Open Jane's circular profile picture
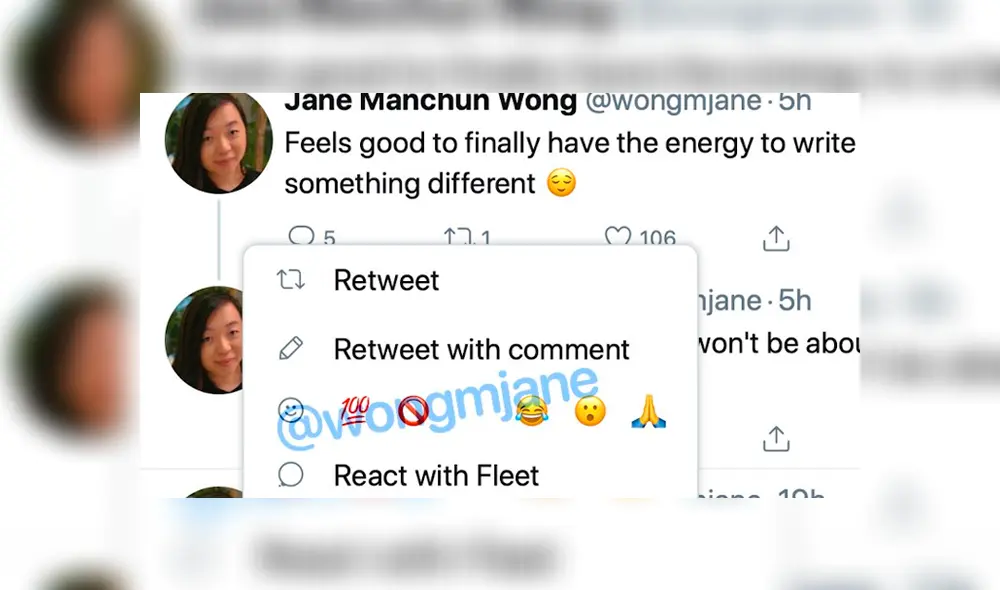Viewport: 1000px width, 590px height. click(218, 143)
